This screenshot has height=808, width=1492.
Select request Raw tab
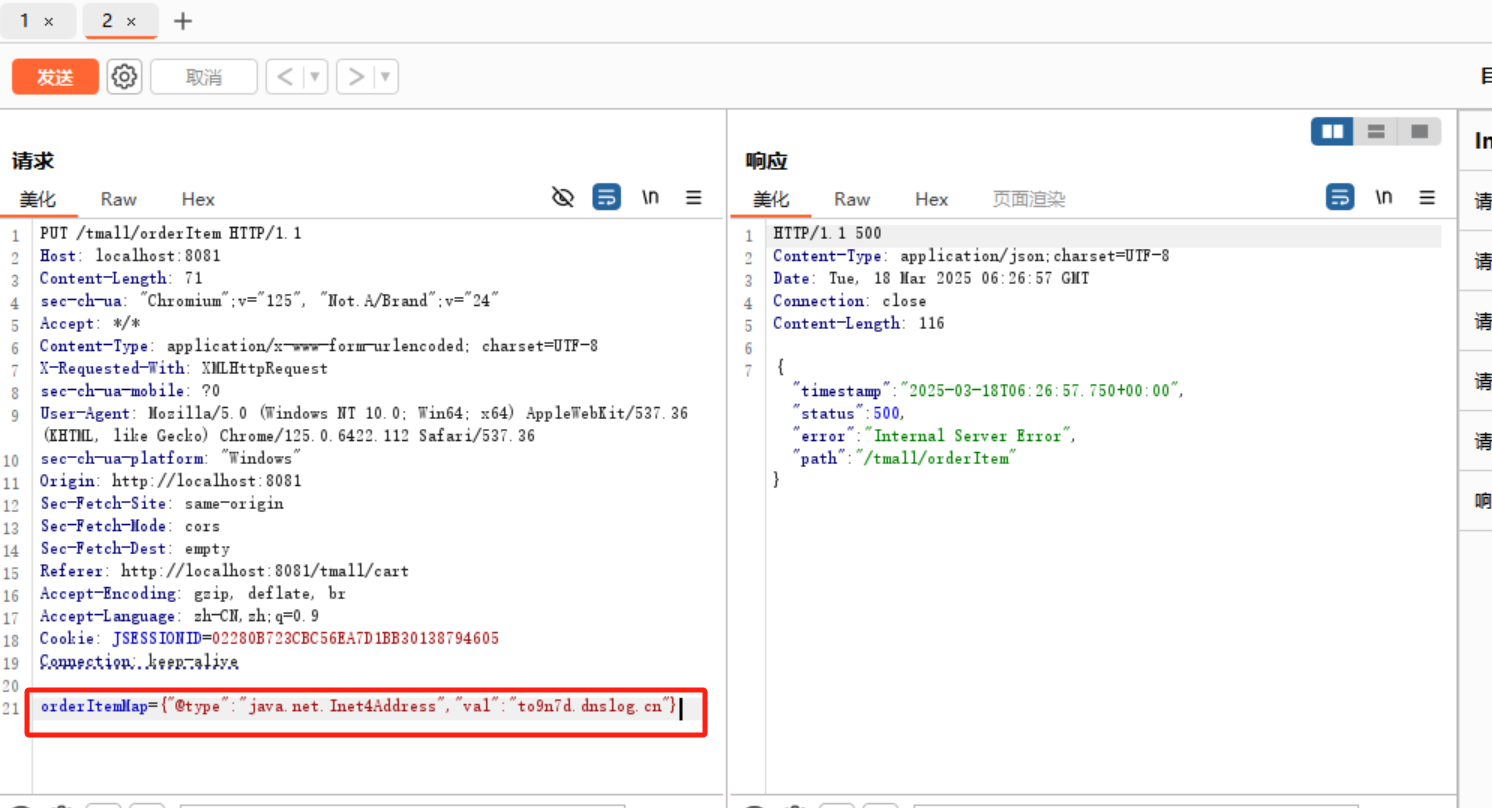click(118, 199)
